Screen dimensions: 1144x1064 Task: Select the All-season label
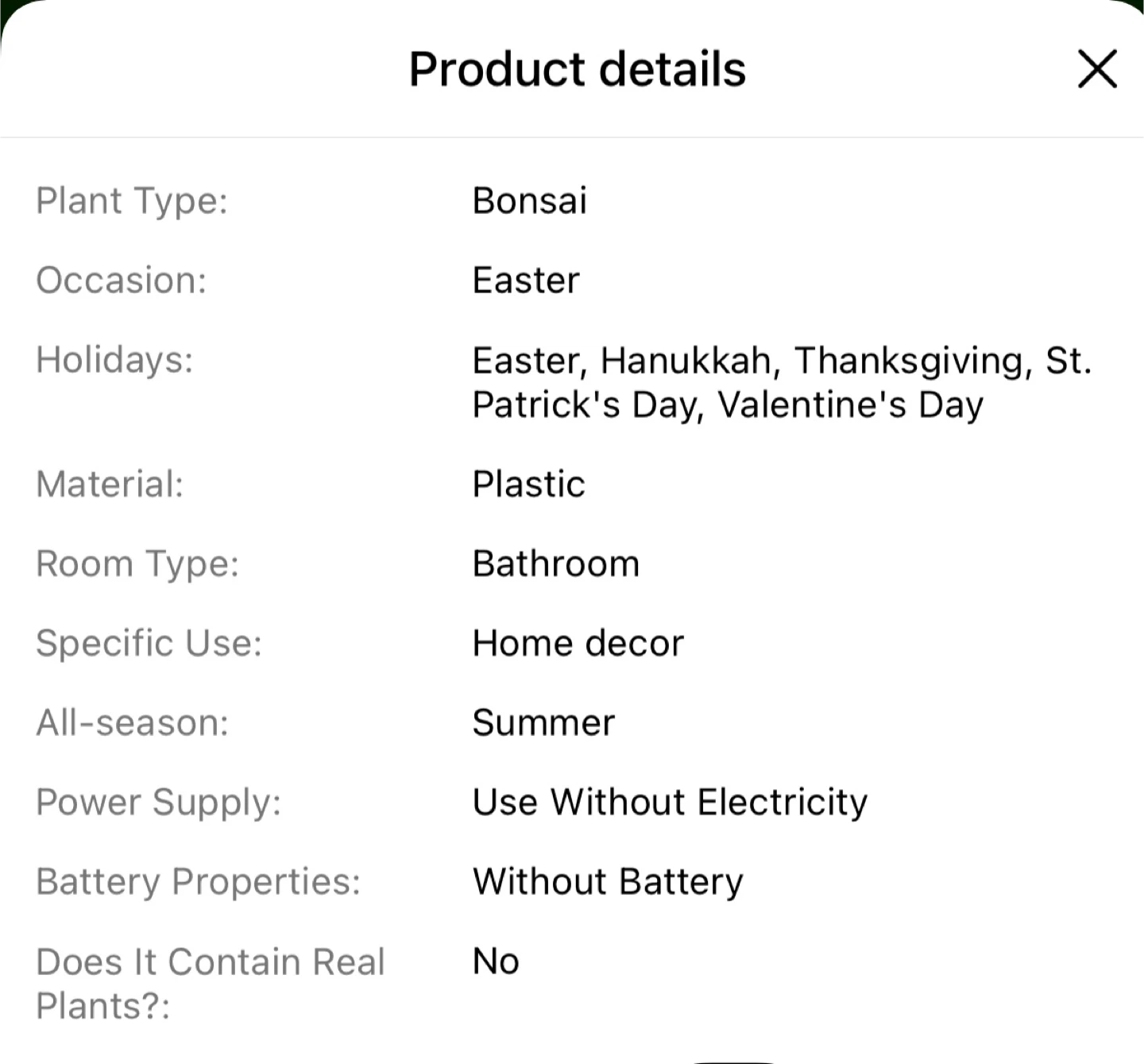[133, 722]
